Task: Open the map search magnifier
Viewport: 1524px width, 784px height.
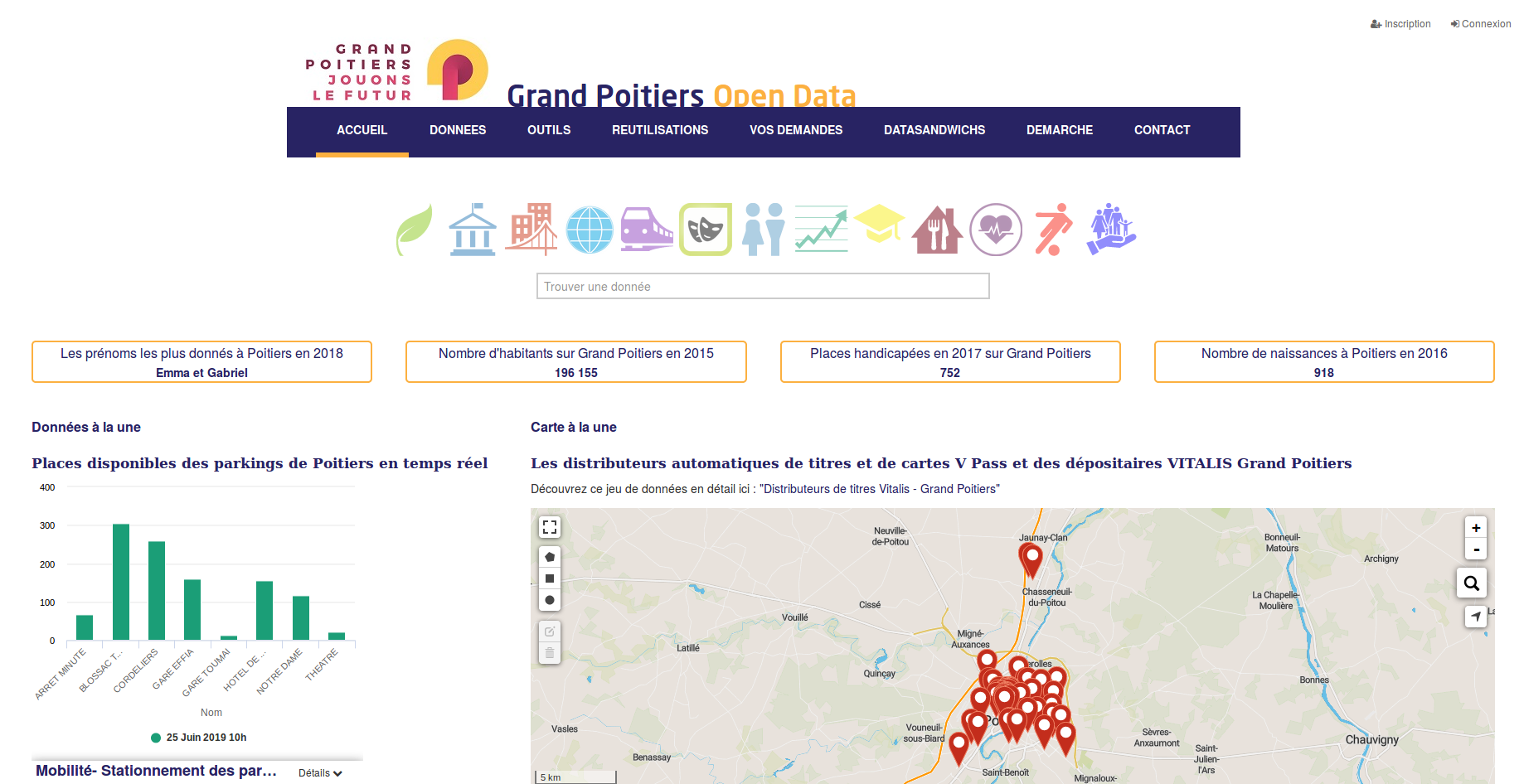Action: [1472, 583]
